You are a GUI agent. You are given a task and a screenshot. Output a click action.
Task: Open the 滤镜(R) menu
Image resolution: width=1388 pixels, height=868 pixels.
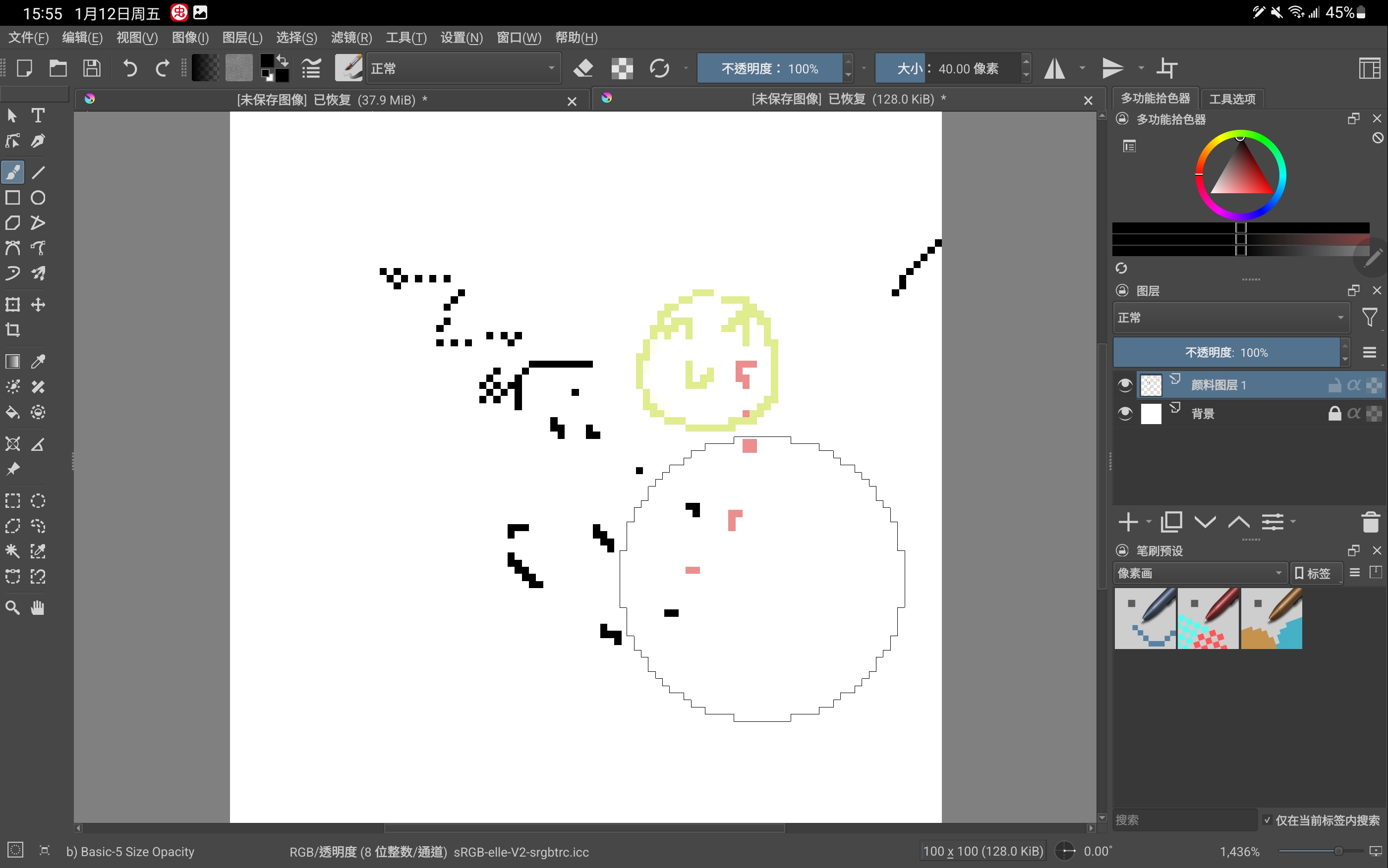tap(351, 38)
